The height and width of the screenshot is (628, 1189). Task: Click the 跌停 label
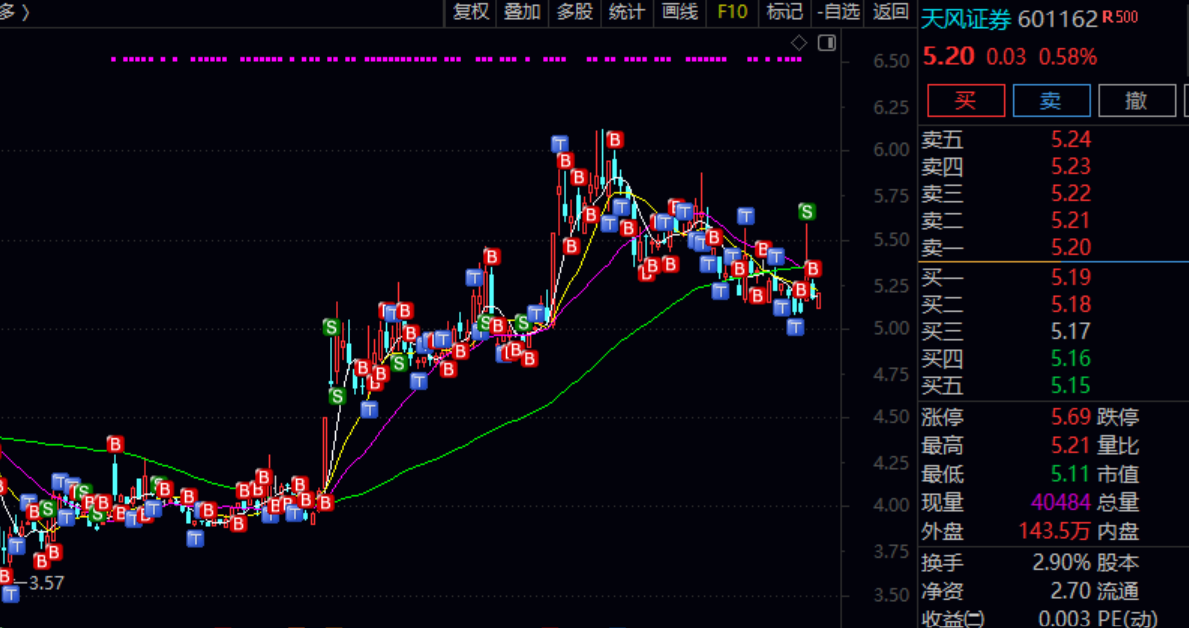[x=1118, y=417]
